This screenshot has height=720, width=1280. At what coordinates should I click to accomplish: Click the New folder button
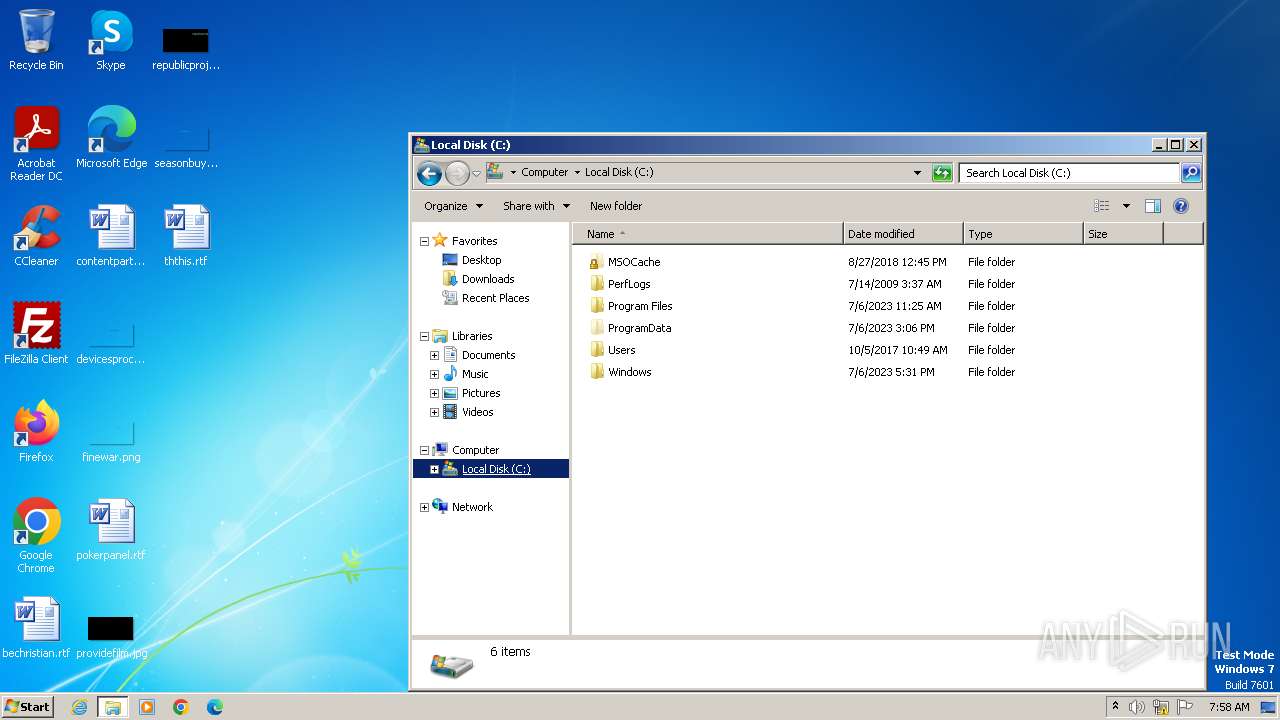tap(616, 206)
